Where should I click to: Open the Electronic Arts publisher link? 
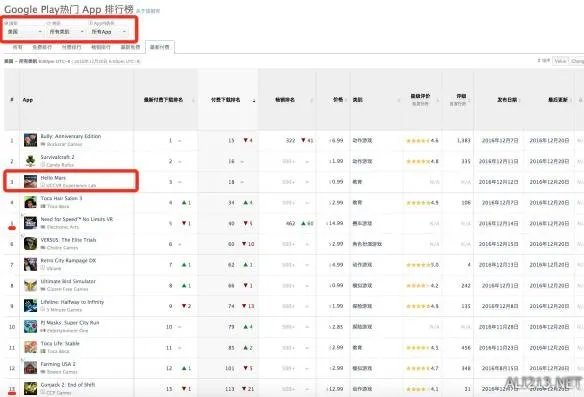63,227
